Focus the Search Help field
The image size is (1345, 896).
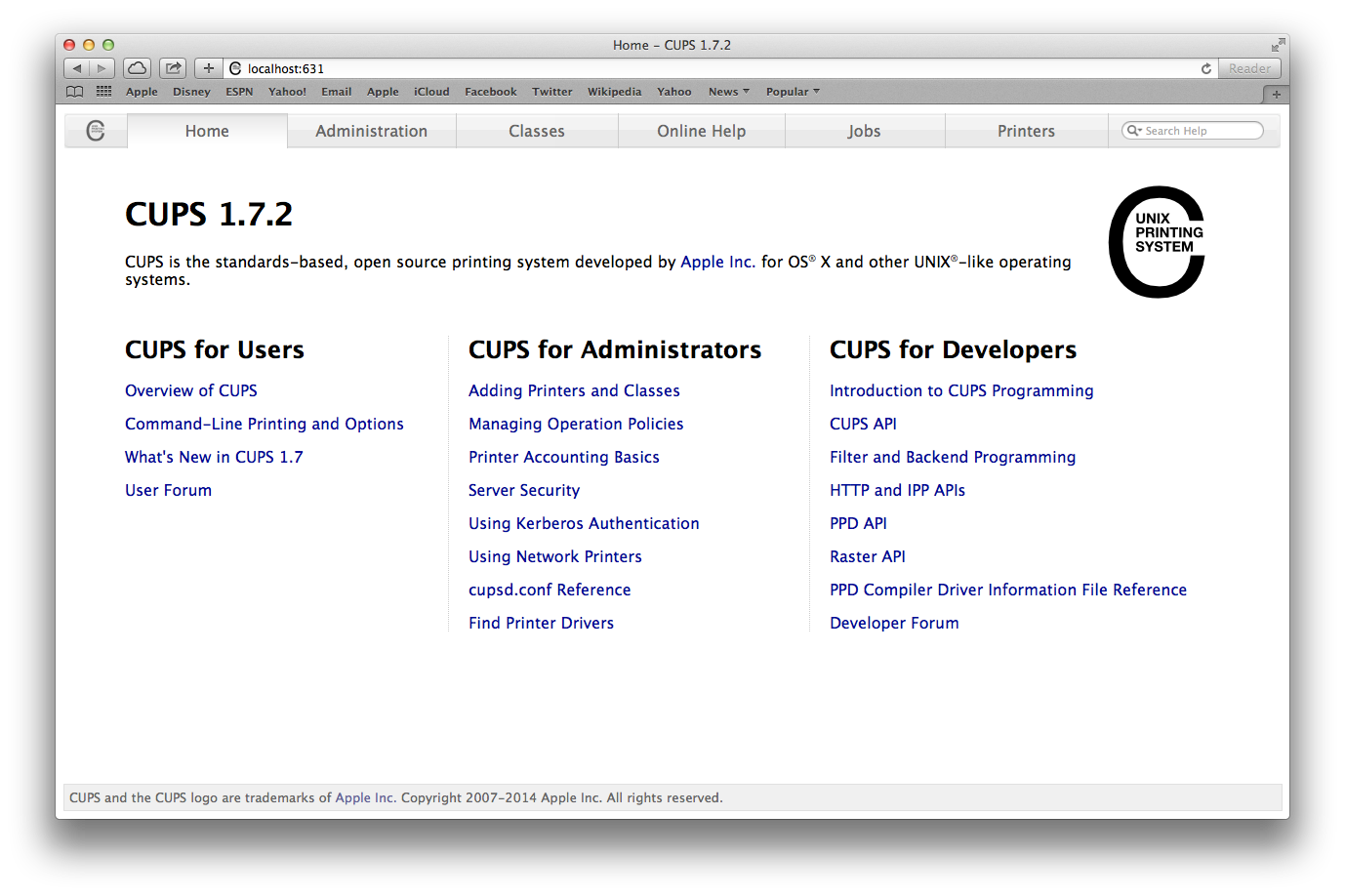[x=1193, y=131]
